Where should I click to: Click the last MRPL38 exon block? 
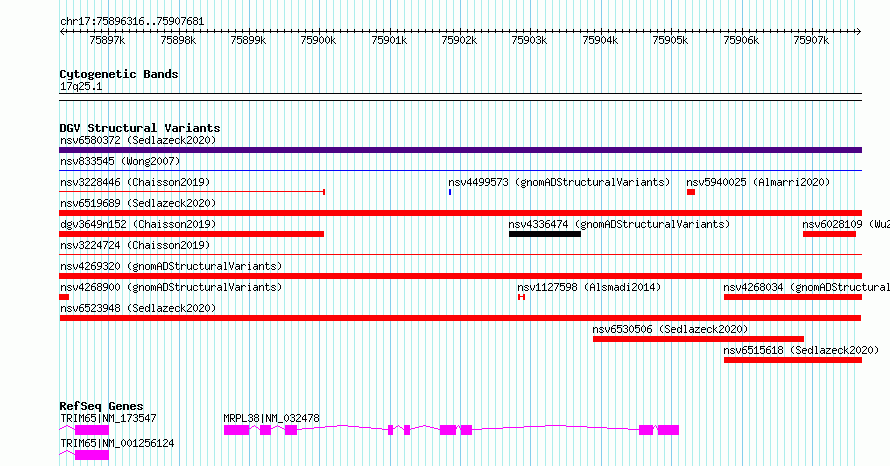click(668, 430)
